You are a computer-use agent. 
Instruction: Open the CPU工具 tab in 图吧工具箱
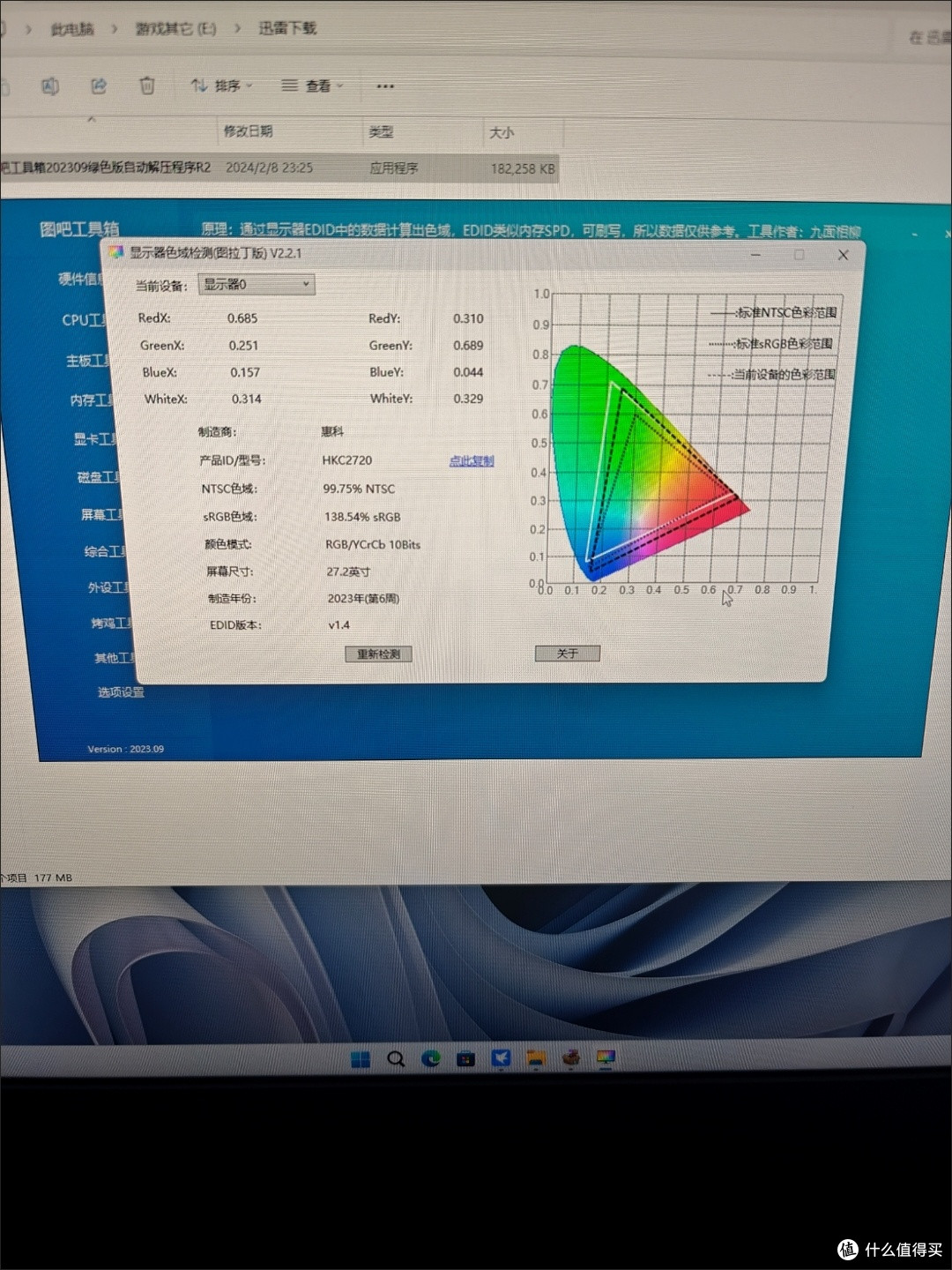(x=84, y=320)
